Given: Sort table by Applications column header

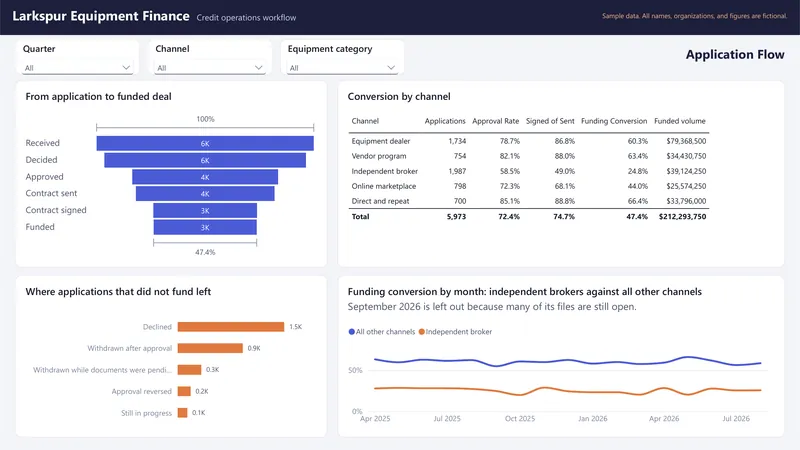Looking at the screenshot, I should [x=445, y=121].
